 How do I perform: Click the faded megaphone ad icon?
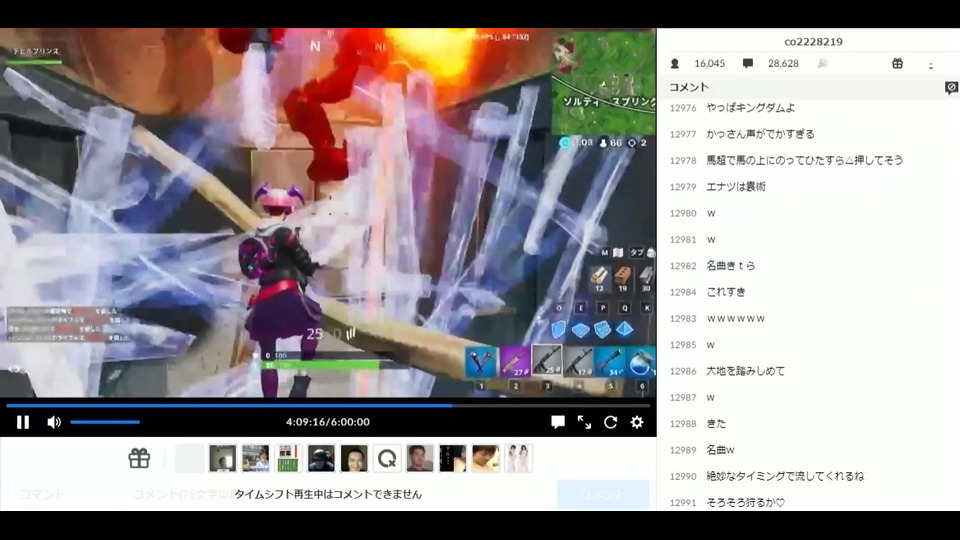point(822,63)
